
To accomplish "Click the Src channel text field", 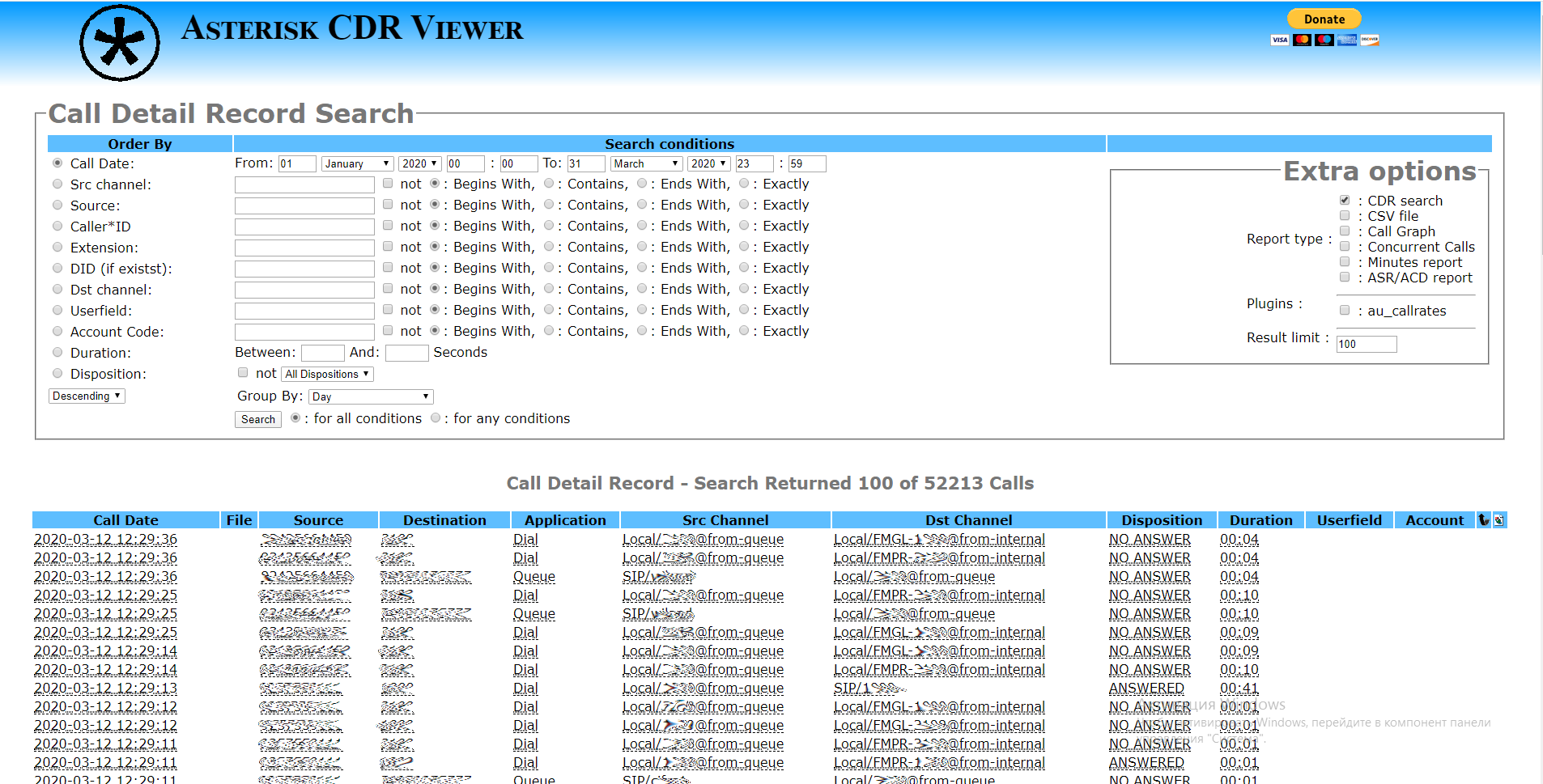I will tap(304, 184).
